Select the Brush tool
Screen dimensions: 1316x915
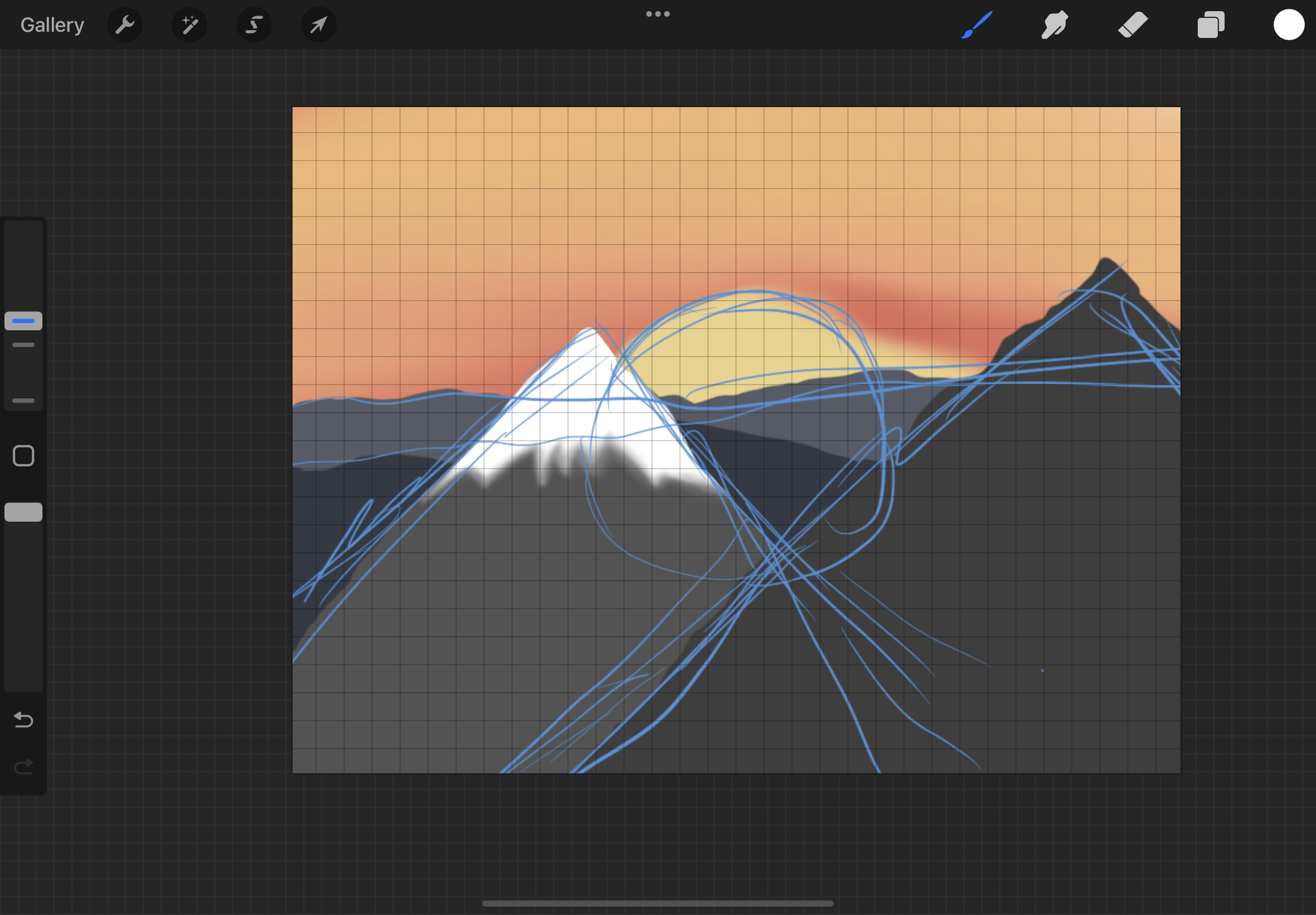[x=976, y=25]
